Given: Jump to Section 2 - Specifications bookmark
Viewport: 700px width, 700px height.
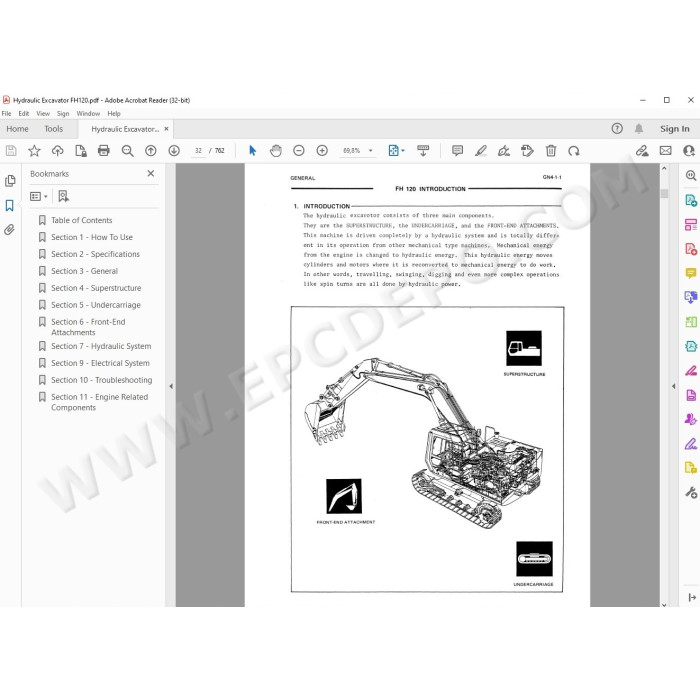Looking at the screenshot, I should pos(95,254).
